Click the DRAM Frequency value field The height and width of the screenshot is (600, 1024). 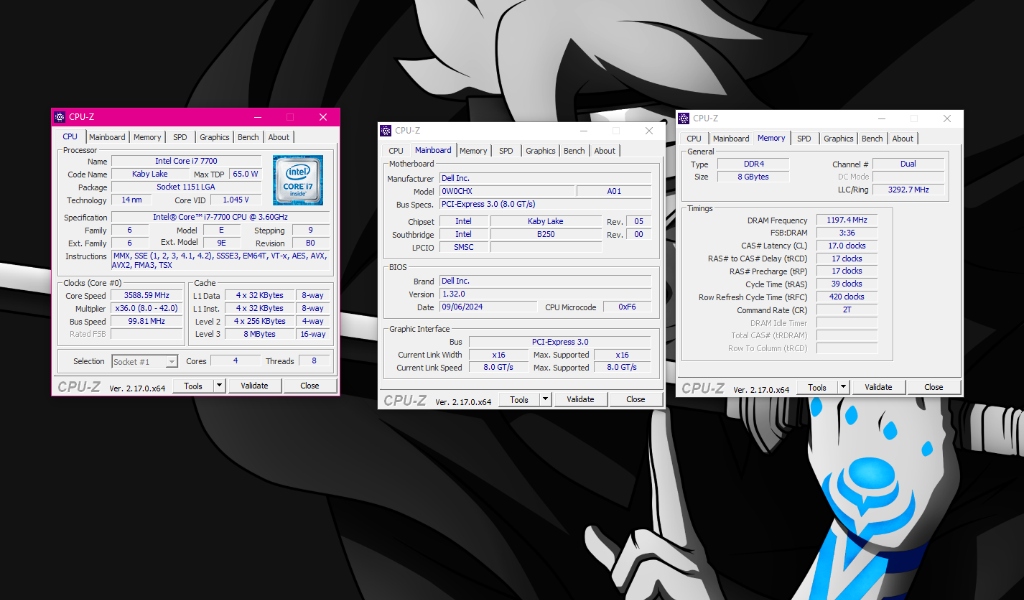tap(844, 220)
